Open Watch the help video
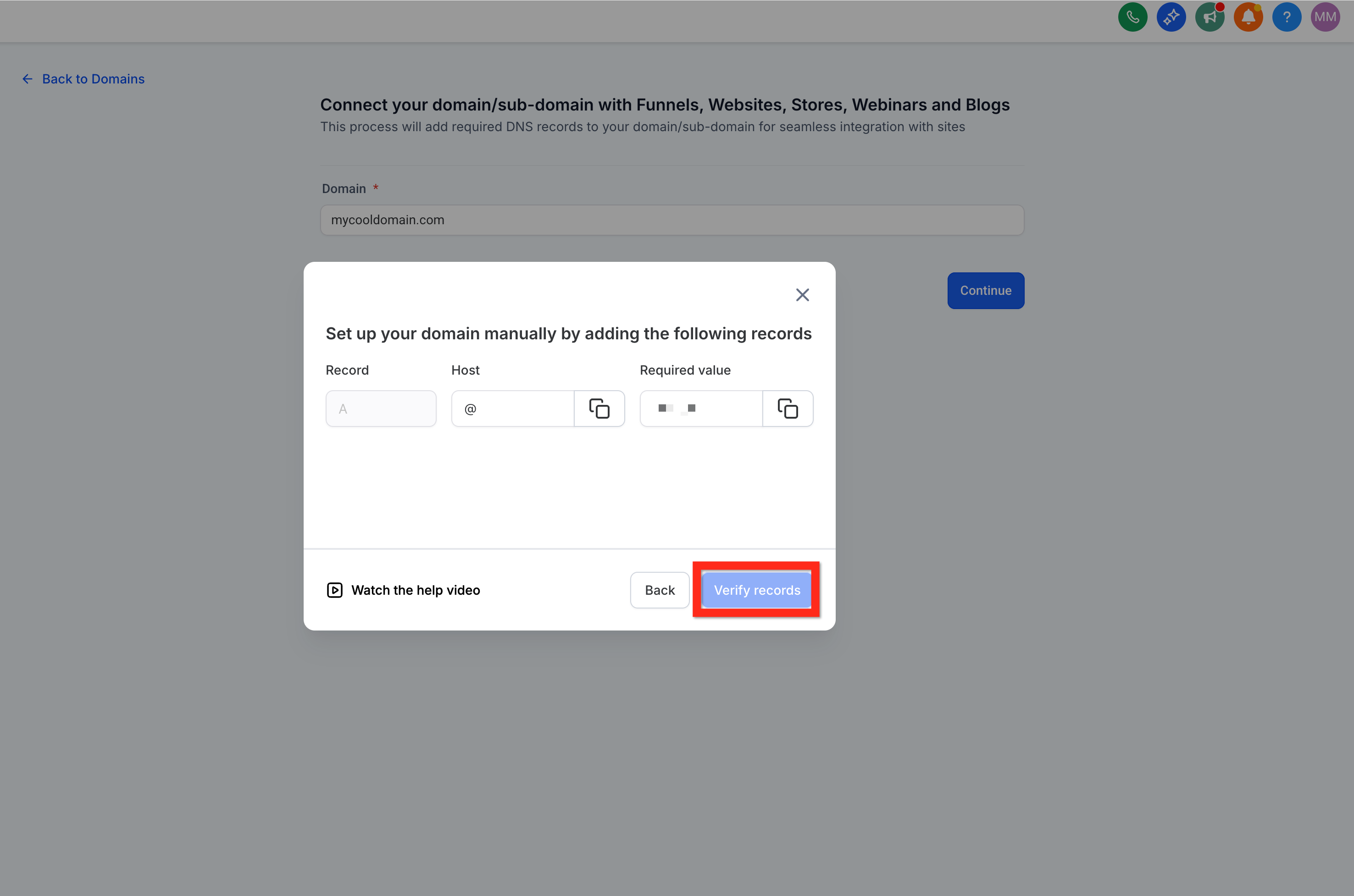The image size is (1354, 896). (x=416, y=590)
